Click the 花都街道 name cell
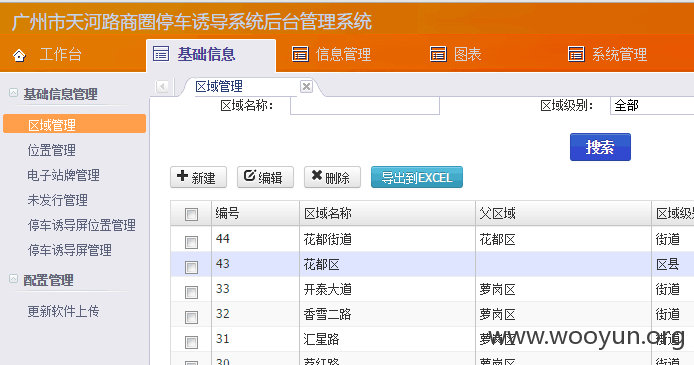694x365 pixels. tap(388, 239)
